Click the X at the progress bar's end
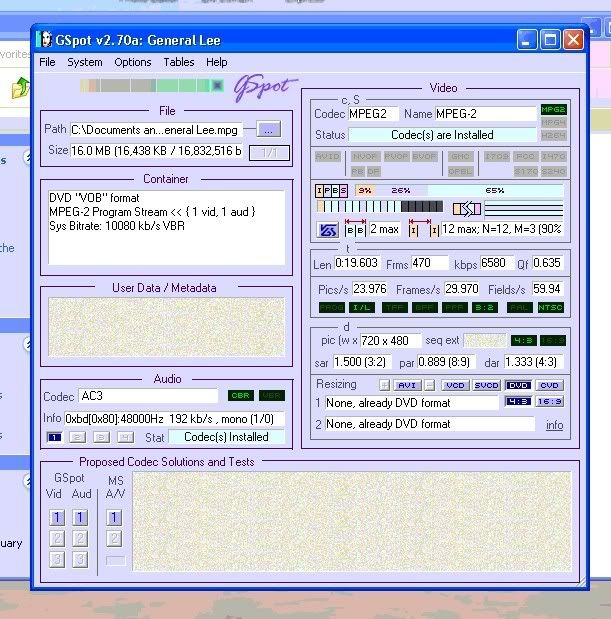 [x=217, y=85]
